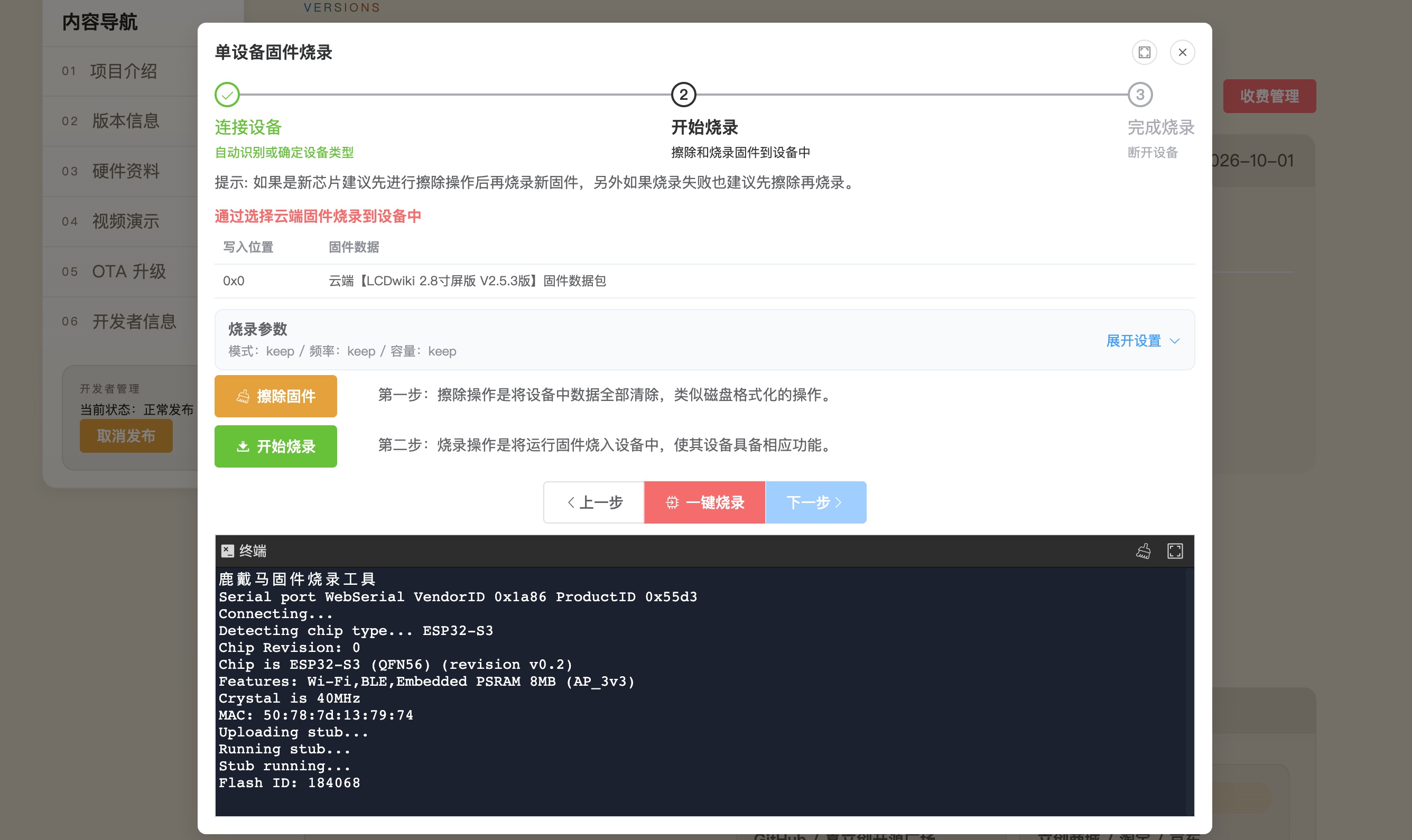Clear the terminal with the broom icon
Screen dimensions: 1412x840
pyautogui.click(x=1143, y=550)
